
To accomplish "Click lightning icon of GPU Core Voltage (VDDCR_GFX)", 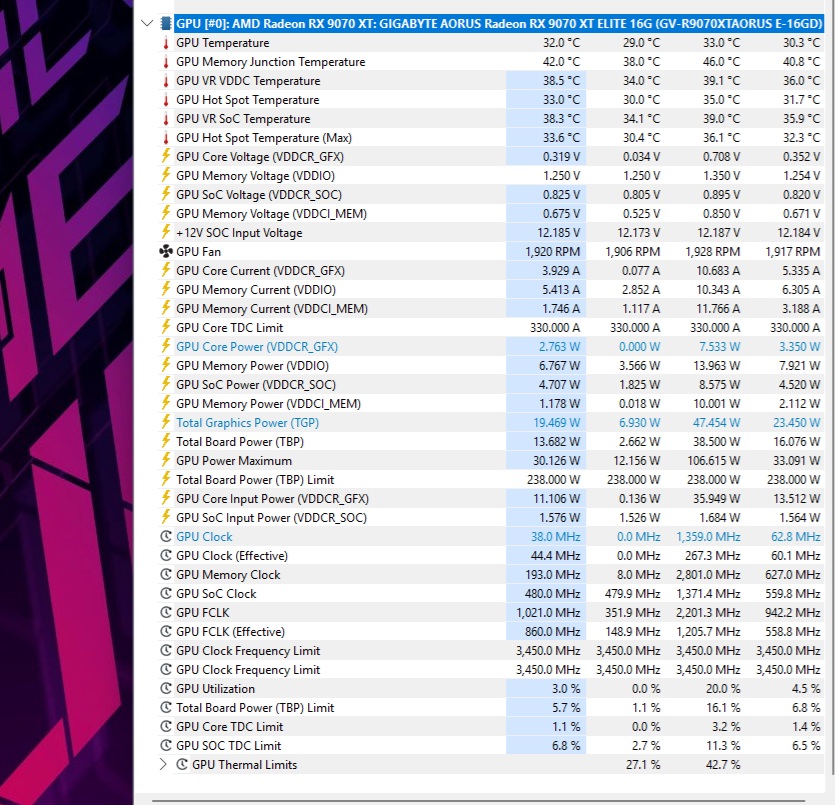I will coord(166,156).
